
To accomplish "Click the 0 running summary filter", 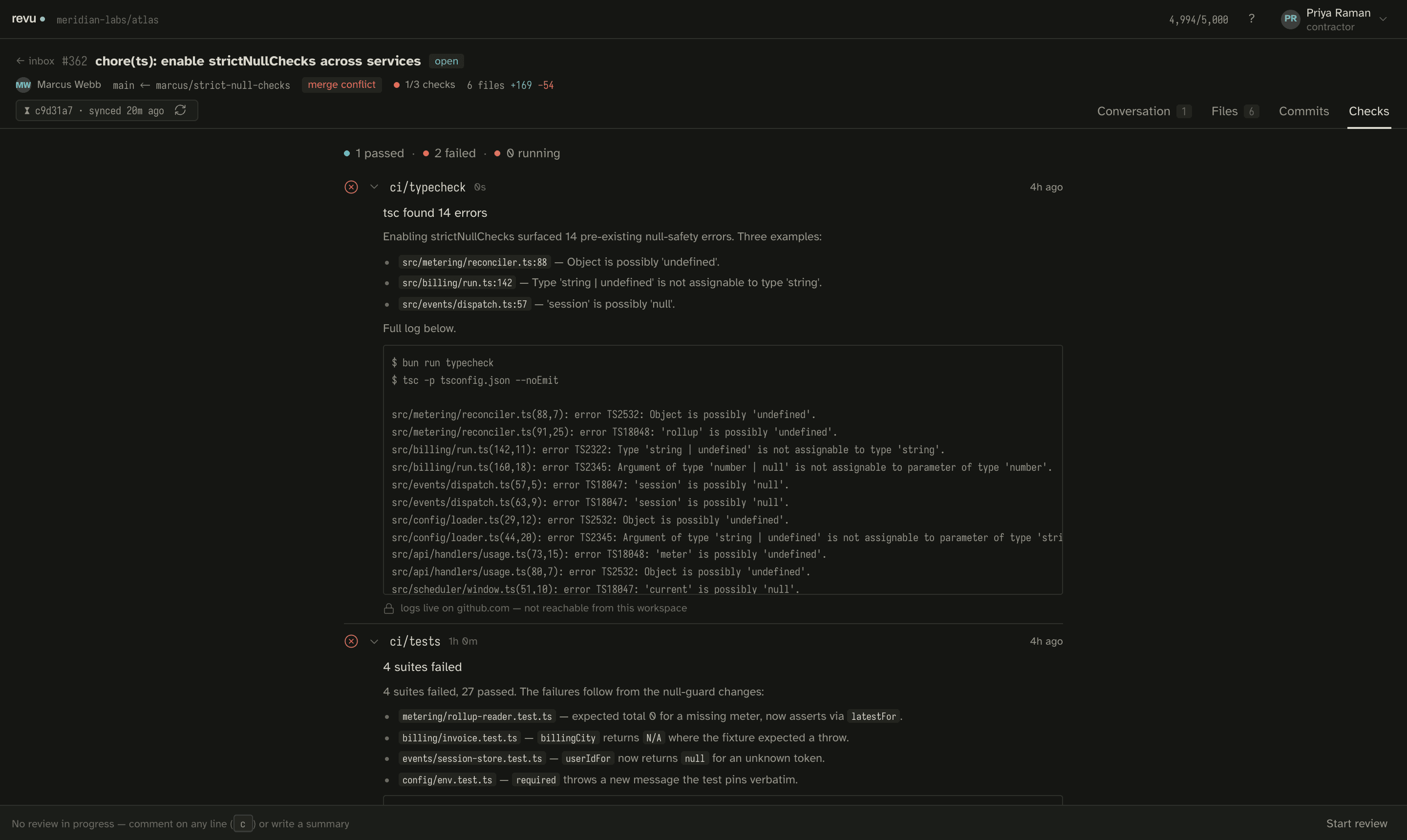I will (527, 153).
